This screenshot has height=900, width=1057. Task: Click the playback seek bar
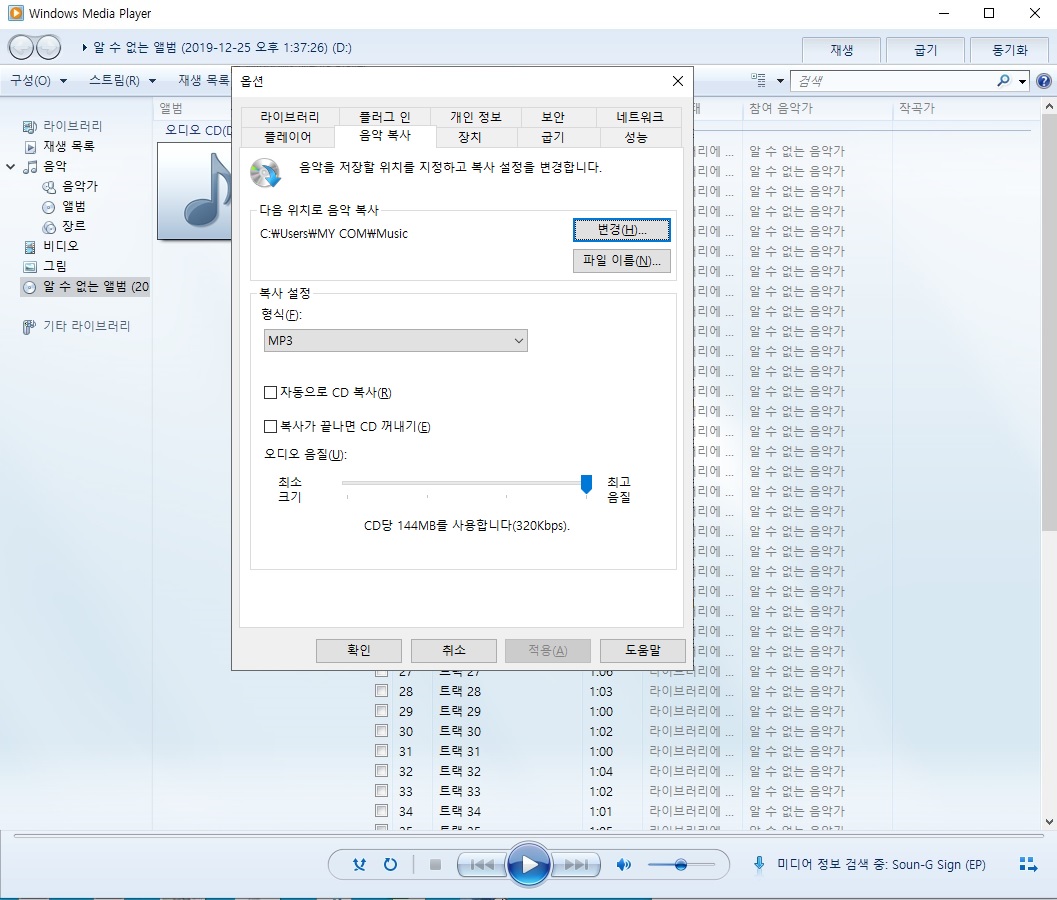pyautogui.click(x=528, y=836)
